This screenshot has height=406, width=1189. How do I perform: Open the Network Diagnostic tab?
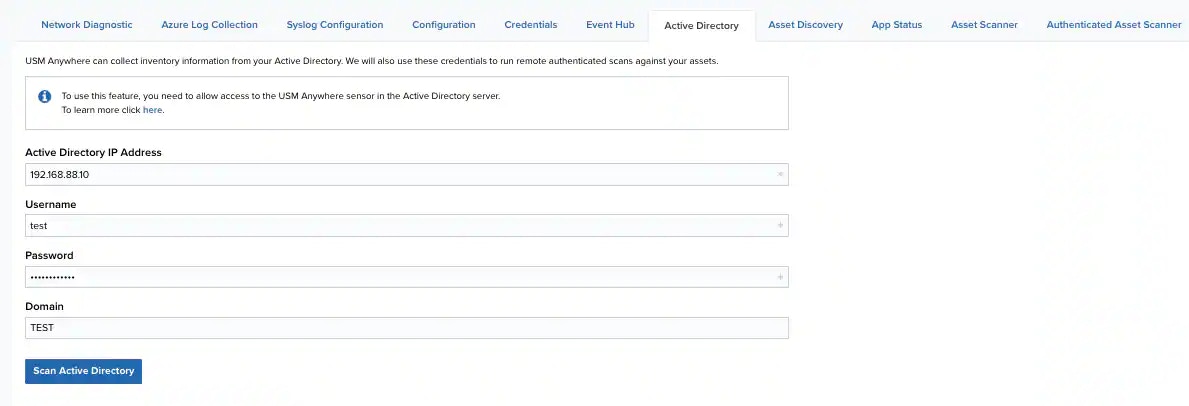pos(86,25)
